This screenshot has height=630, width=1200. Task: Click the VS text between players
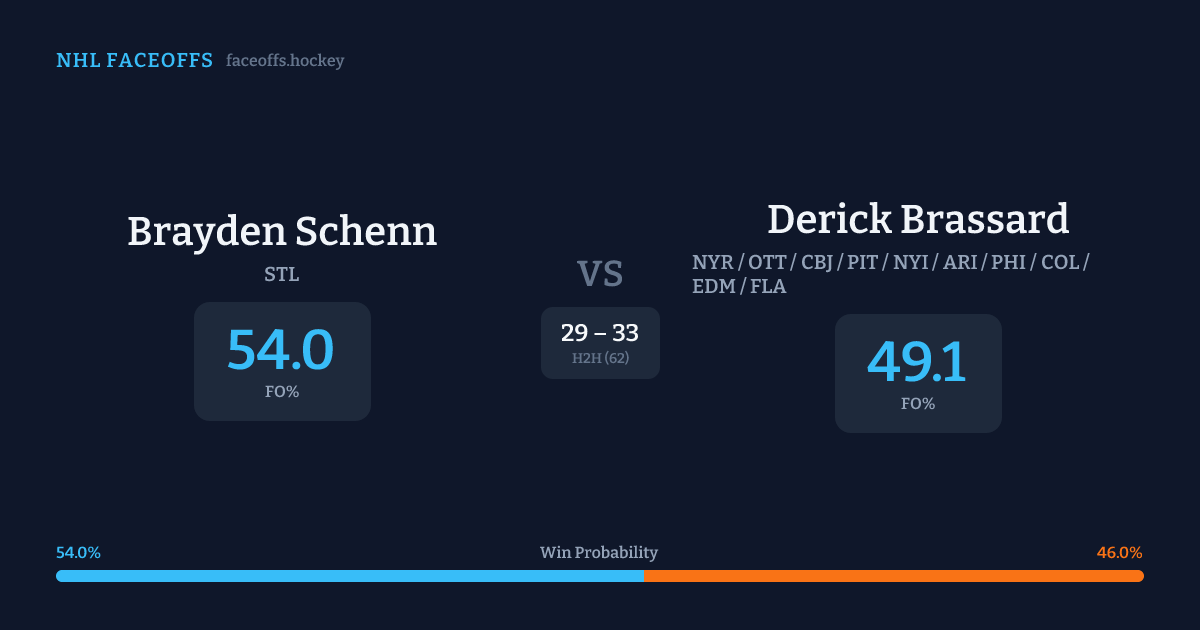coord(600,274)
